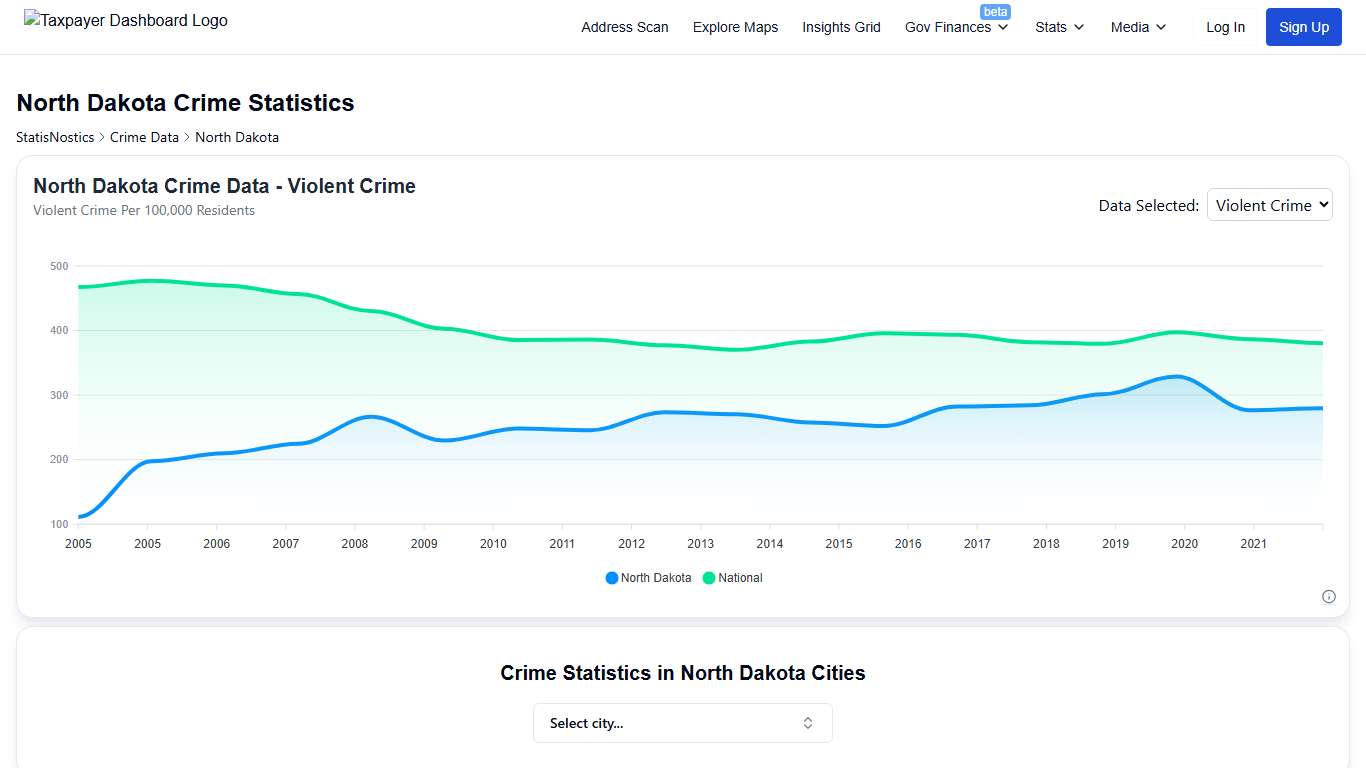
Task: Click the chevron icon in the city selector
Action: pos(807,722)
